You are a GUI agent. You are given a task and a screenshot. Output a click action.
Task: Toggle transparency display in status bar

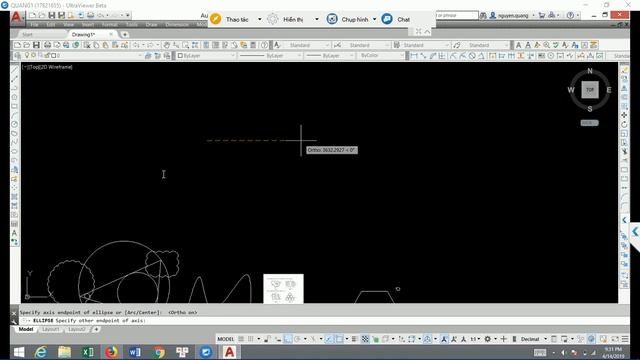pyautogui.click(x=365, y=339)
